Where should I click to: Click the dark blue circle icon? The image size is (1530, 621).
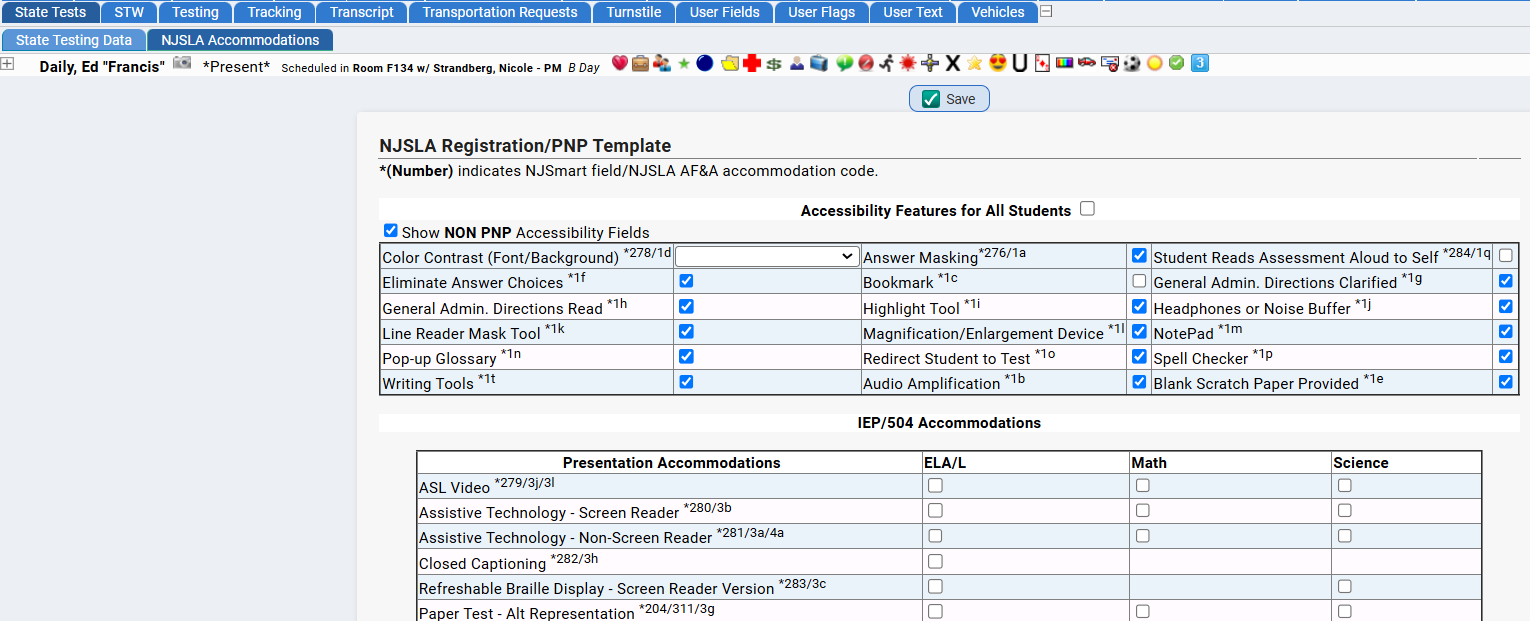point(704,63)
